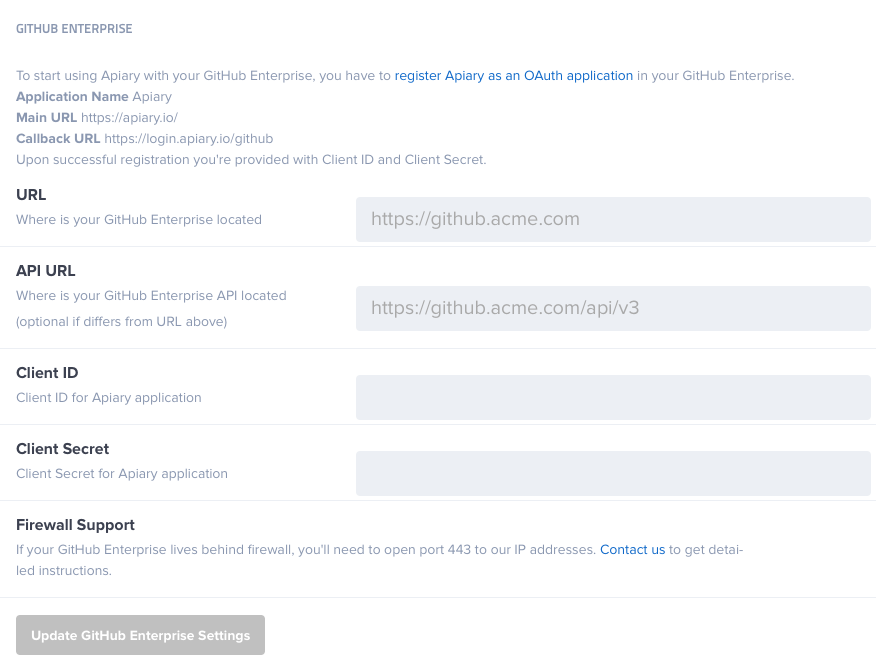Image resolution: width=893 pixels, height=672 pixels.
Task: Click the Callback URL https://login.apiary.io/github text
Action: [x=145, y=139]
